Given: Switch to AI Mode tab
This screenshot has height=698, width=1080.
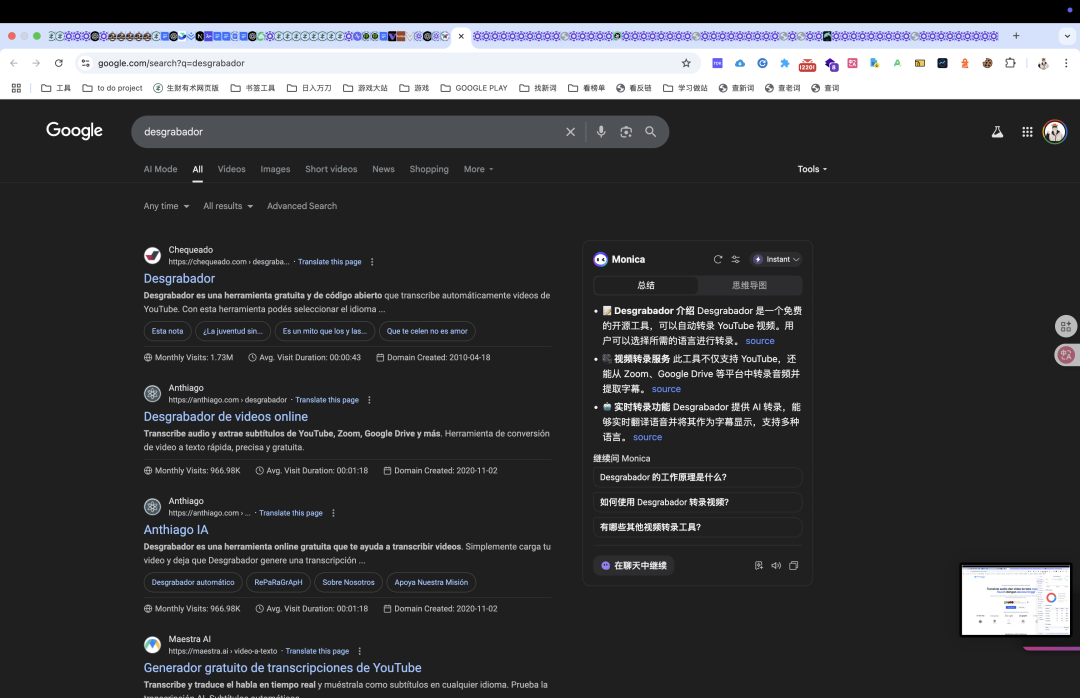Looking at the screenshot, I should tap(160, 169).
